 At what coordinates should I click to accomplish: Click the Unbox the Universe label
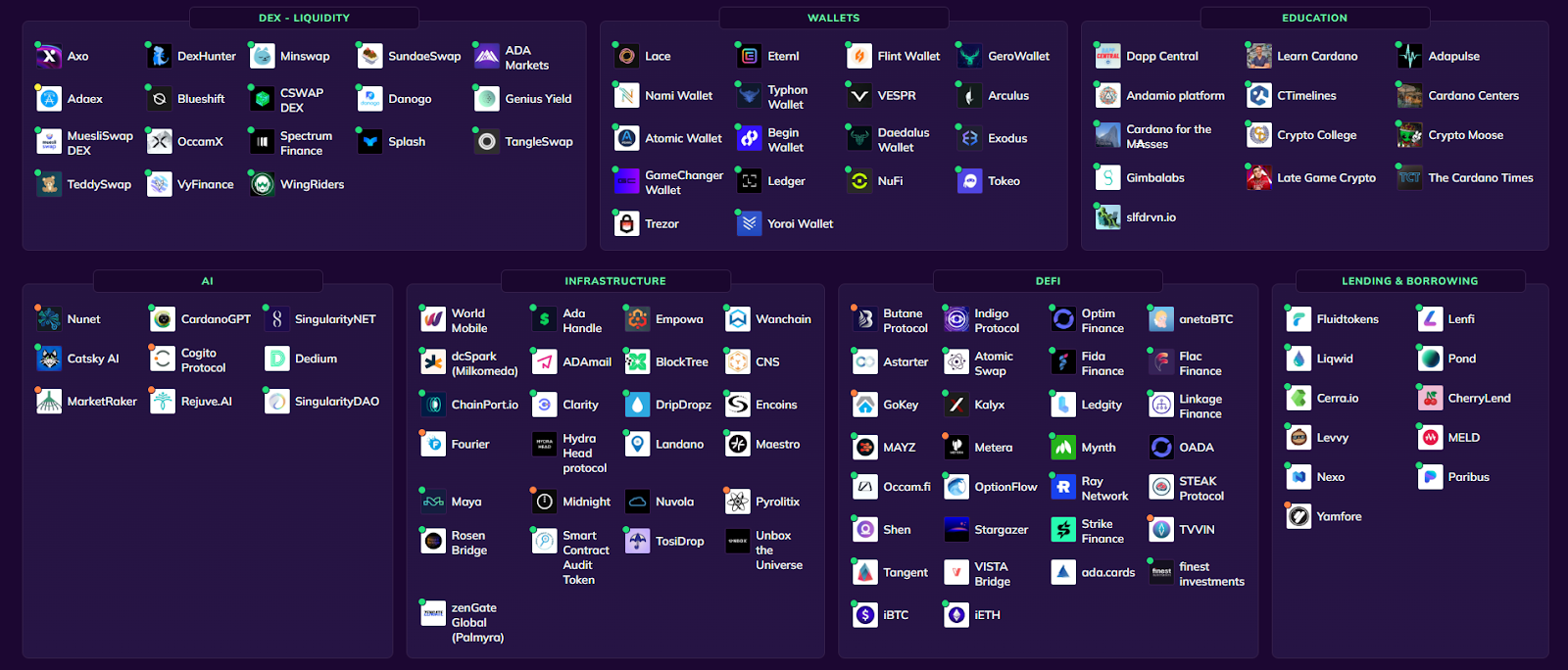point(779,550)
